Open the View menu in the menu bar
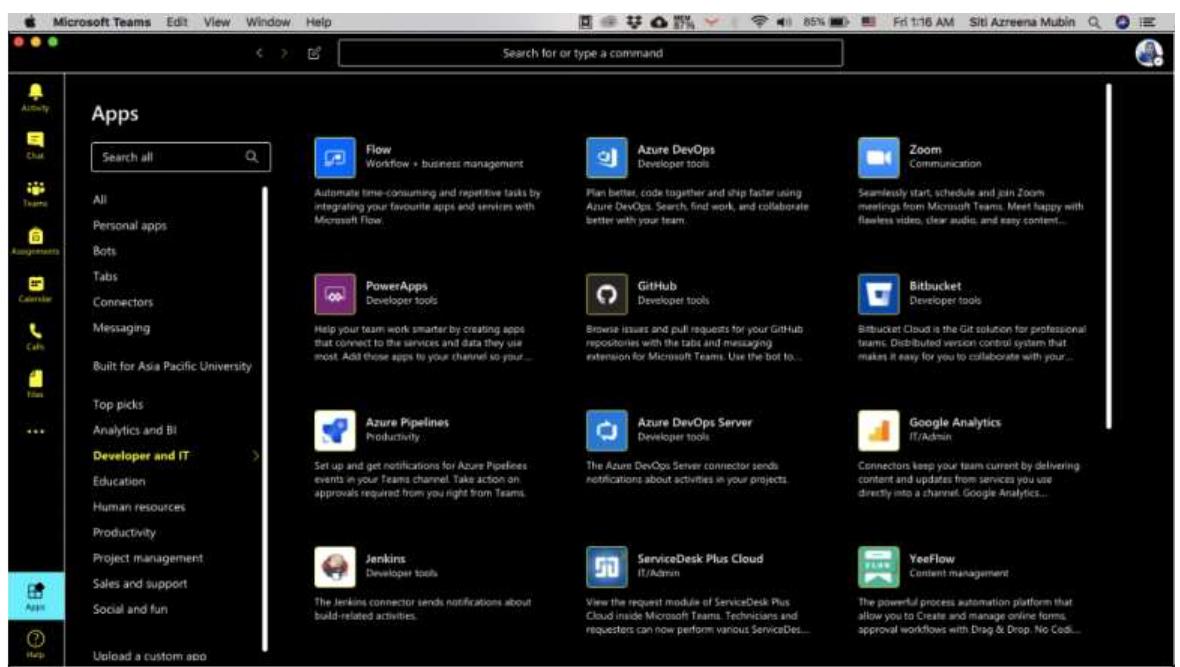 [217, 22]
